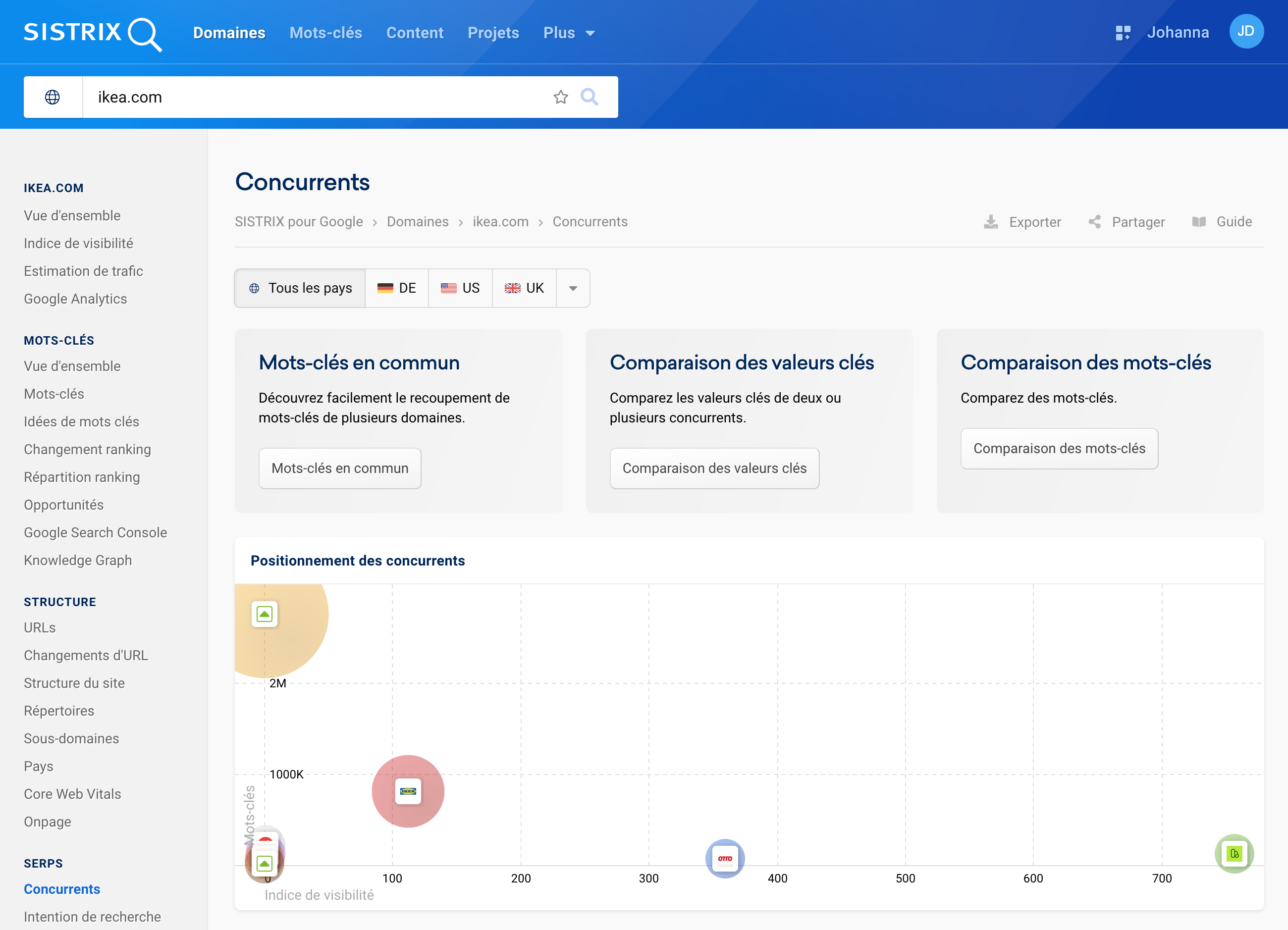Open Sous-domaines in sidebar

click(x=71, y=739)
